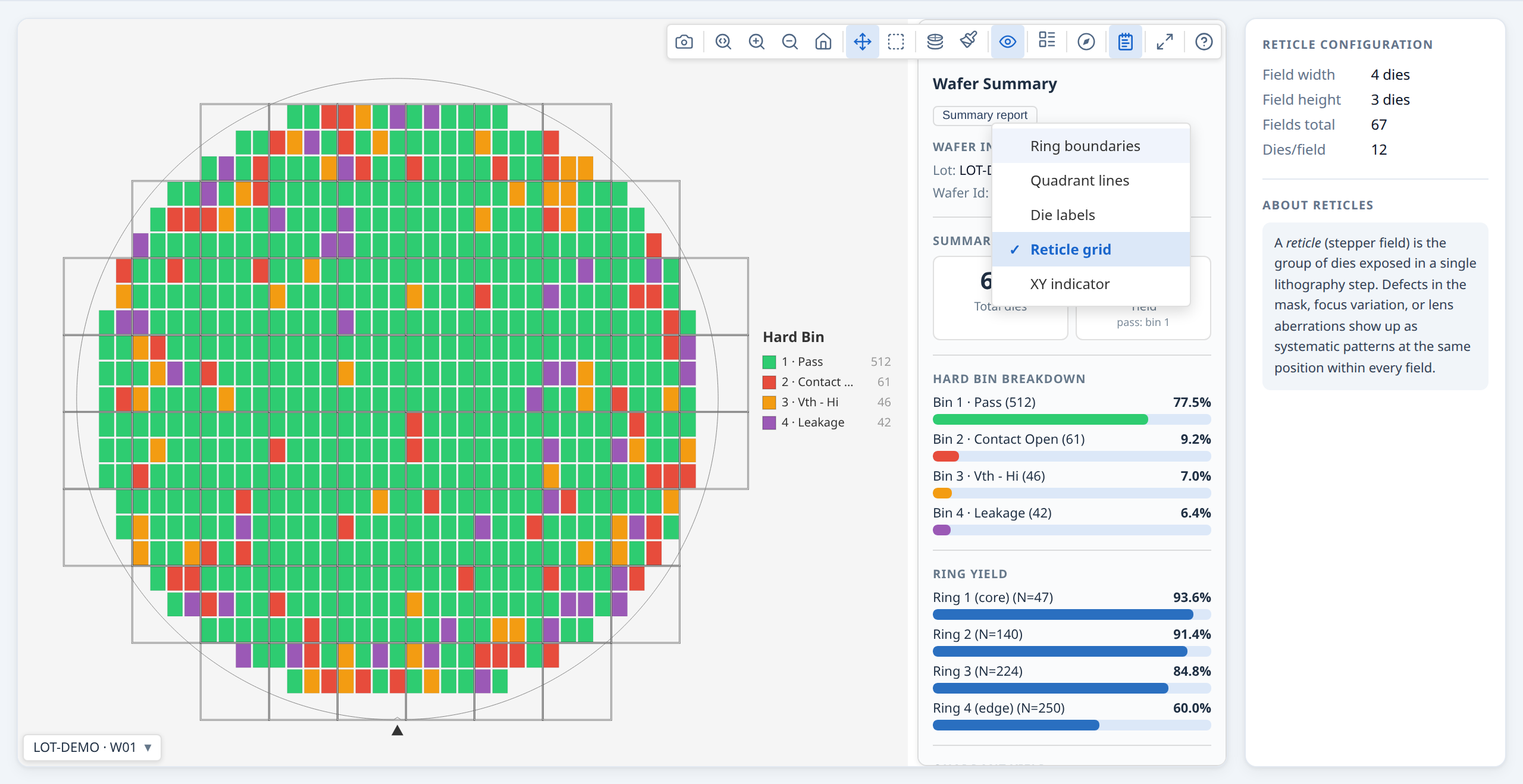Enable the Quadrant lines overlay
Screen dimensions: 1523x784
click(1091, 181)
